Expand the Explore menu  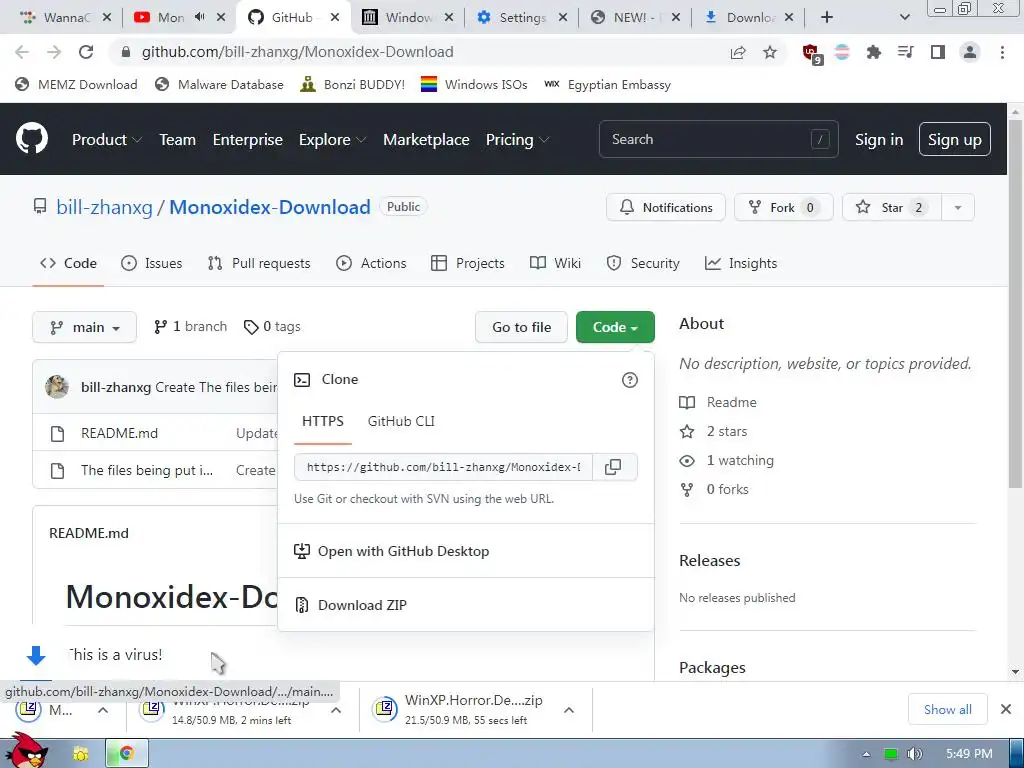click(x=332, y=140)
